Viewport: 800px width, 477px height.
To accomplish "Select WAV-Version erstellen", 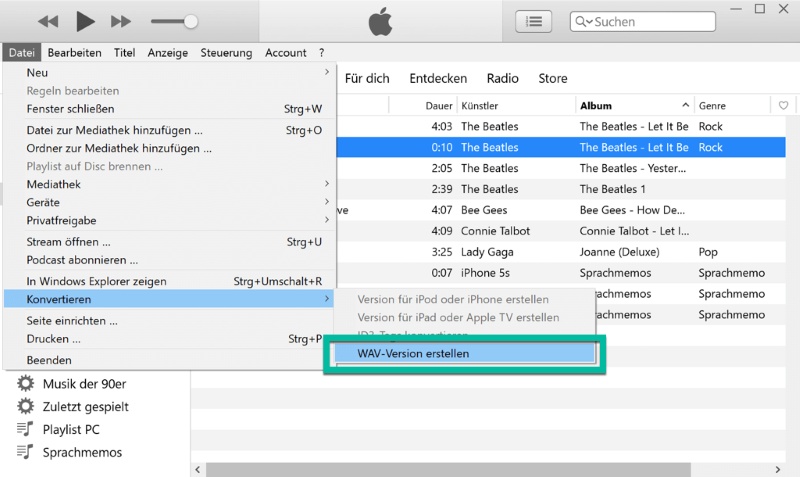I will pyautogui.click(x=465, y=354).
